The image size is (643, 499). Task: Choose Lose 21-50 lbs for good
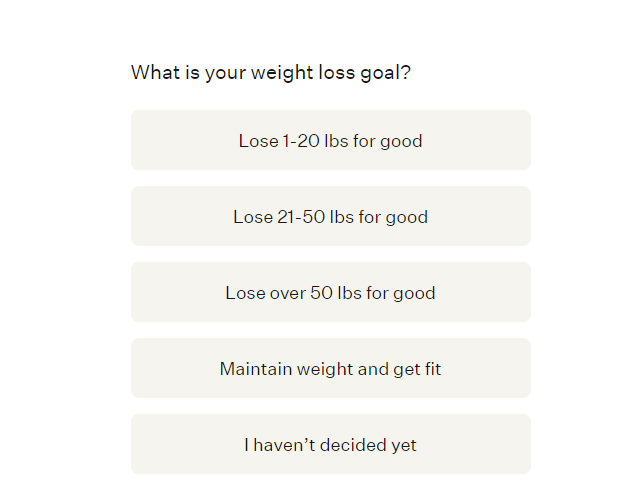[331, 216]
